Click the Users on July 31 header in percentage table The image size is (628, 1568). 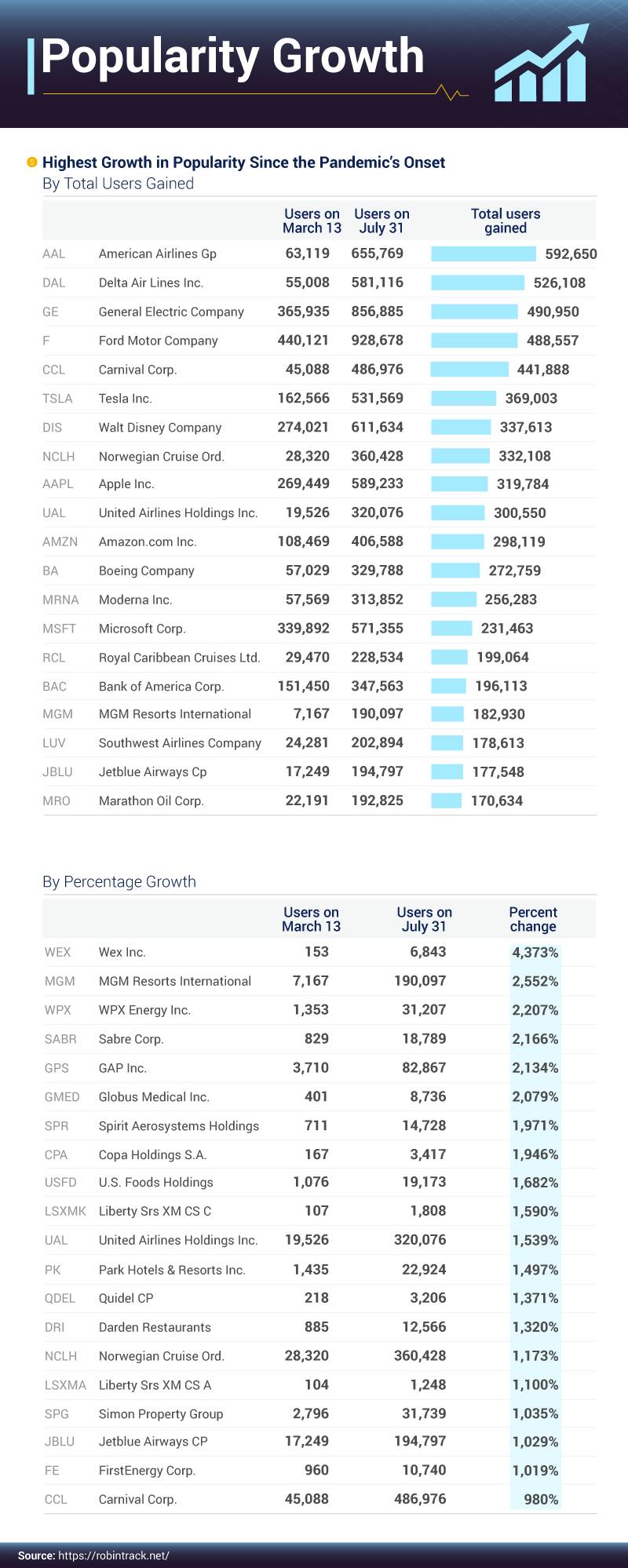[x=424, y=919]
